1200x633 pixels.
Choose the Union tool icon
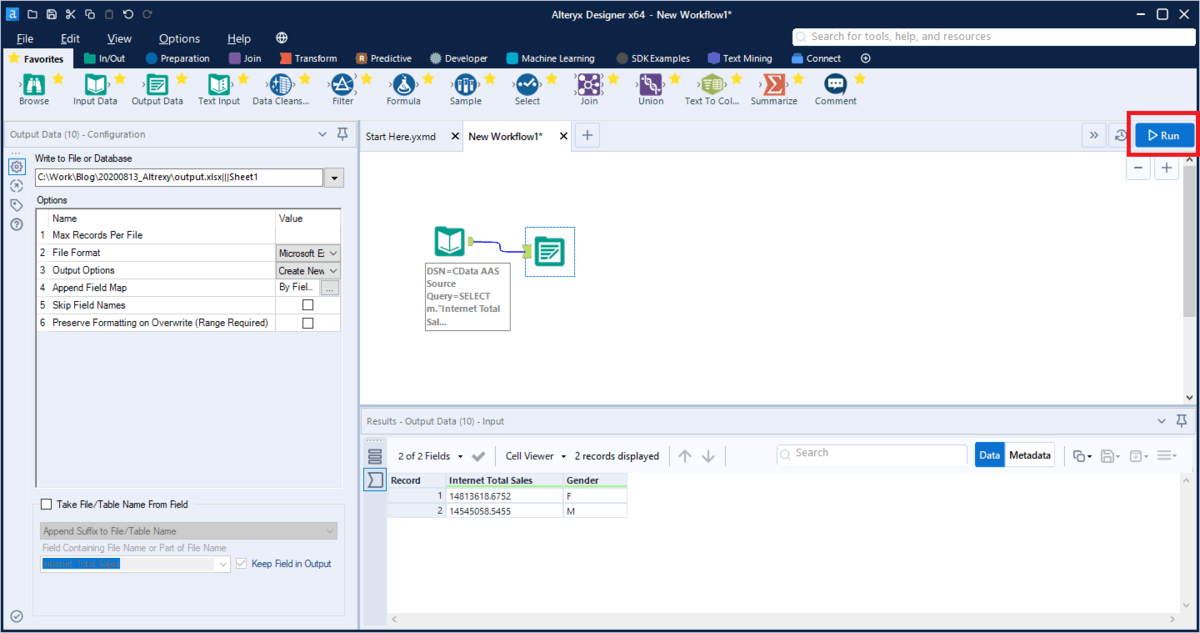click(650, 85)
